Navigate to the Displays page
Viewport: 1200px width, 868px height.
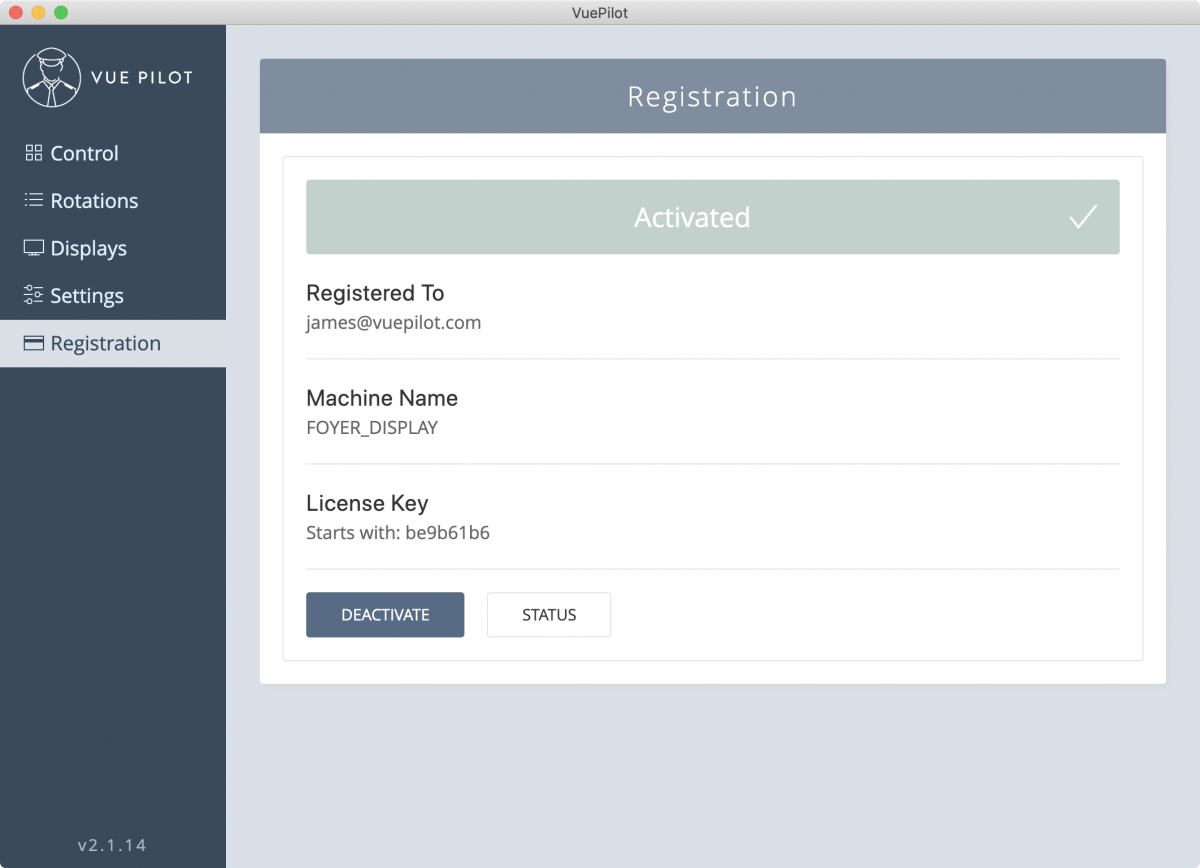[88, 248]
